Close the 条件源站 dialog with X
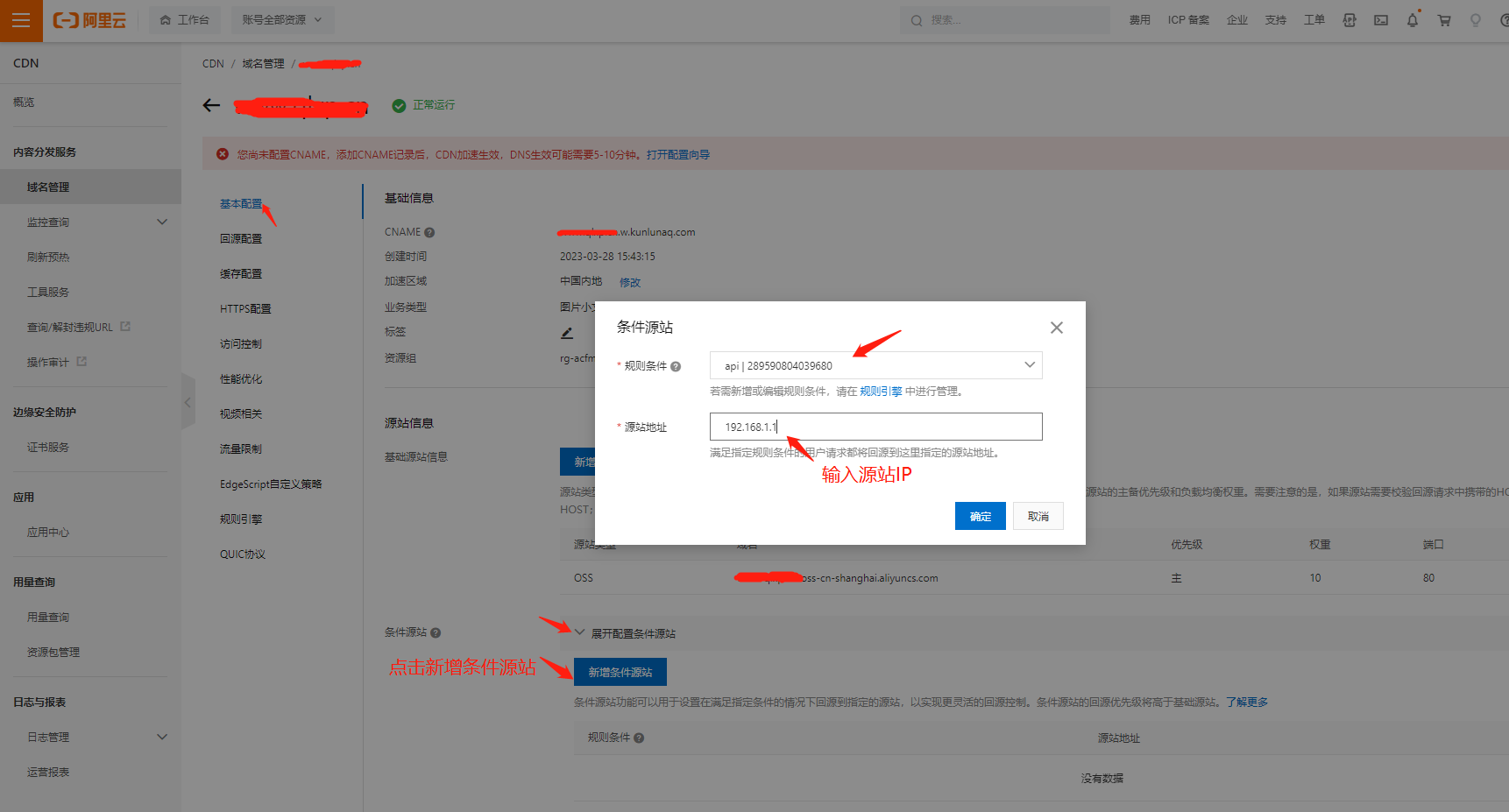 tap(1057, 328)
